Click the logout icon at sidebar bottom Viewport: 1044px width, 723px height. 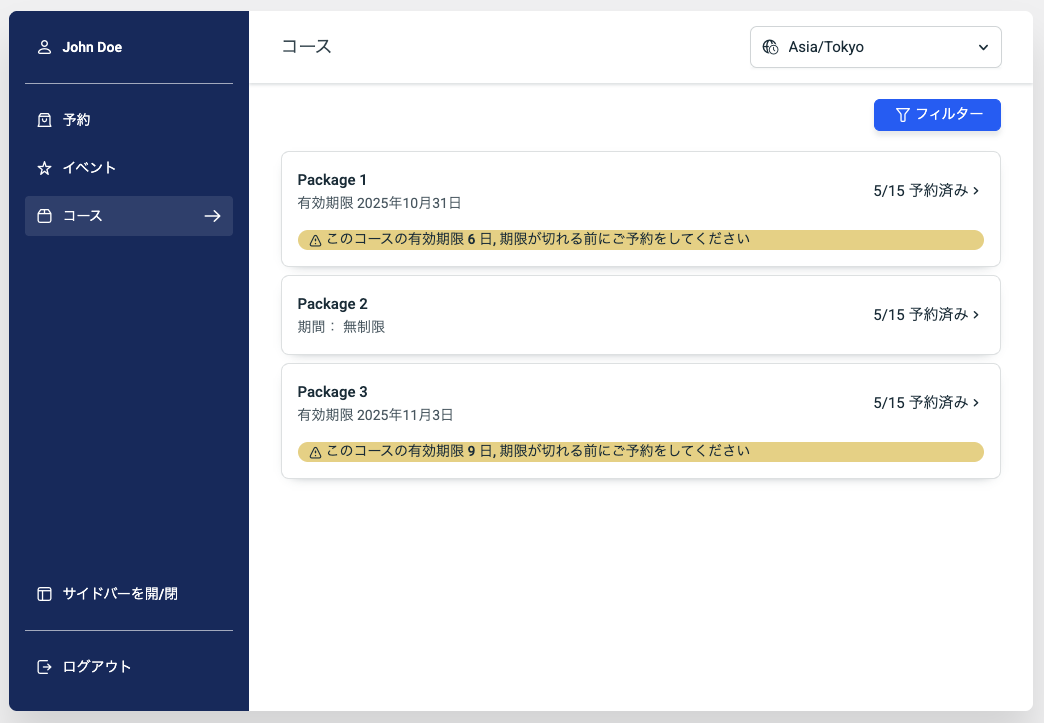point(44,667)
